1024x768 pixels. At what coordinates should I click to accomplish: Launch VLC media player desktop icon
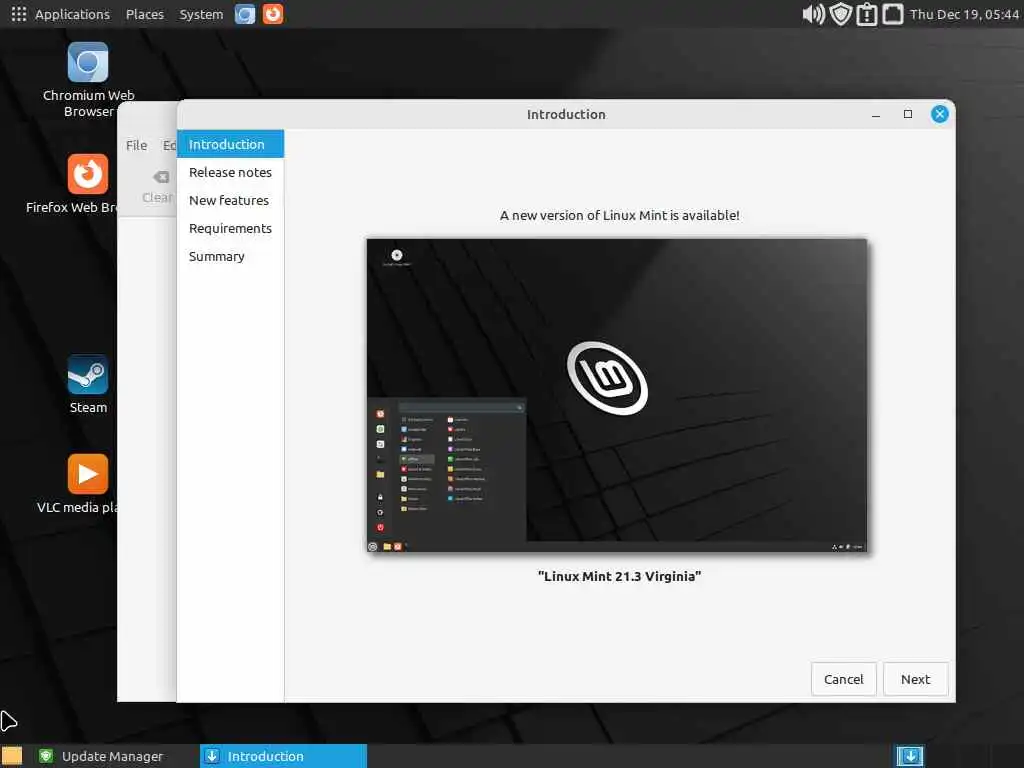(x=88, y=474)
